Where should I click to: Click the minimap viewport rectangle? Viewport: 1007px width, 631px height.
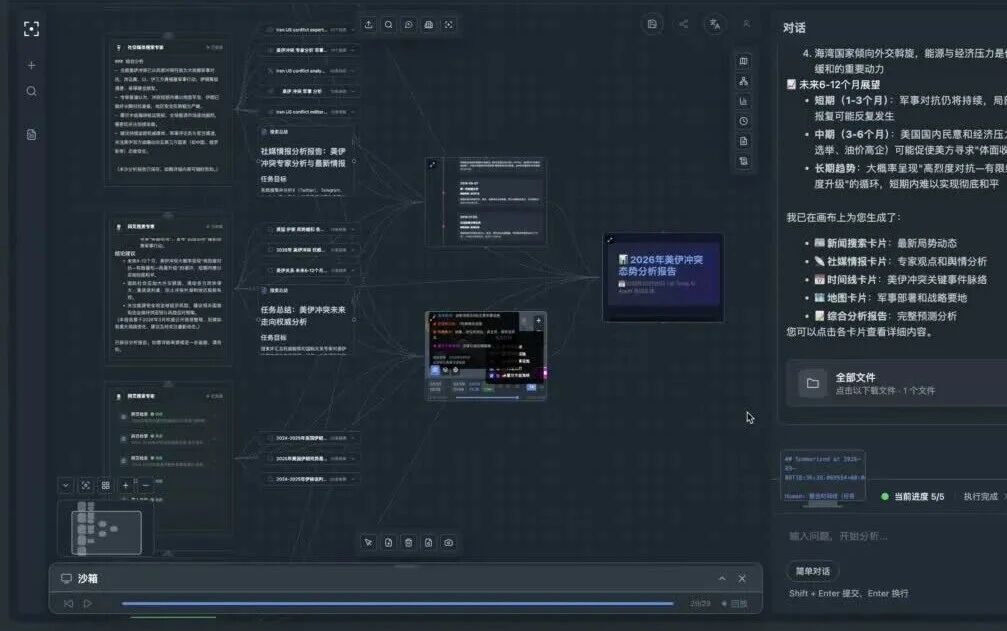[107, 532]
